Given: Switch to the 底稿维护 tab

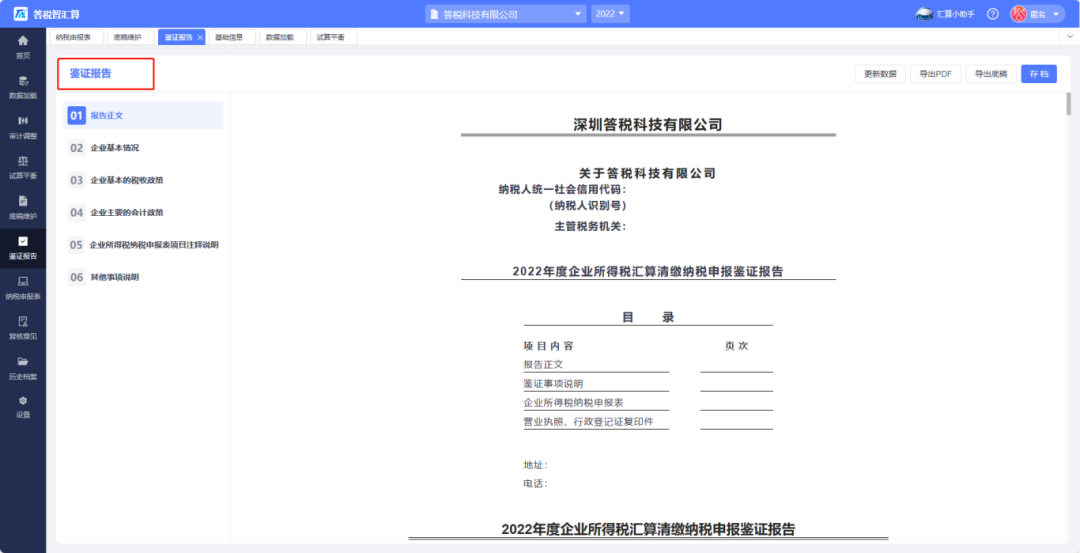Looking at the screenshot, I should coord(130,37).
